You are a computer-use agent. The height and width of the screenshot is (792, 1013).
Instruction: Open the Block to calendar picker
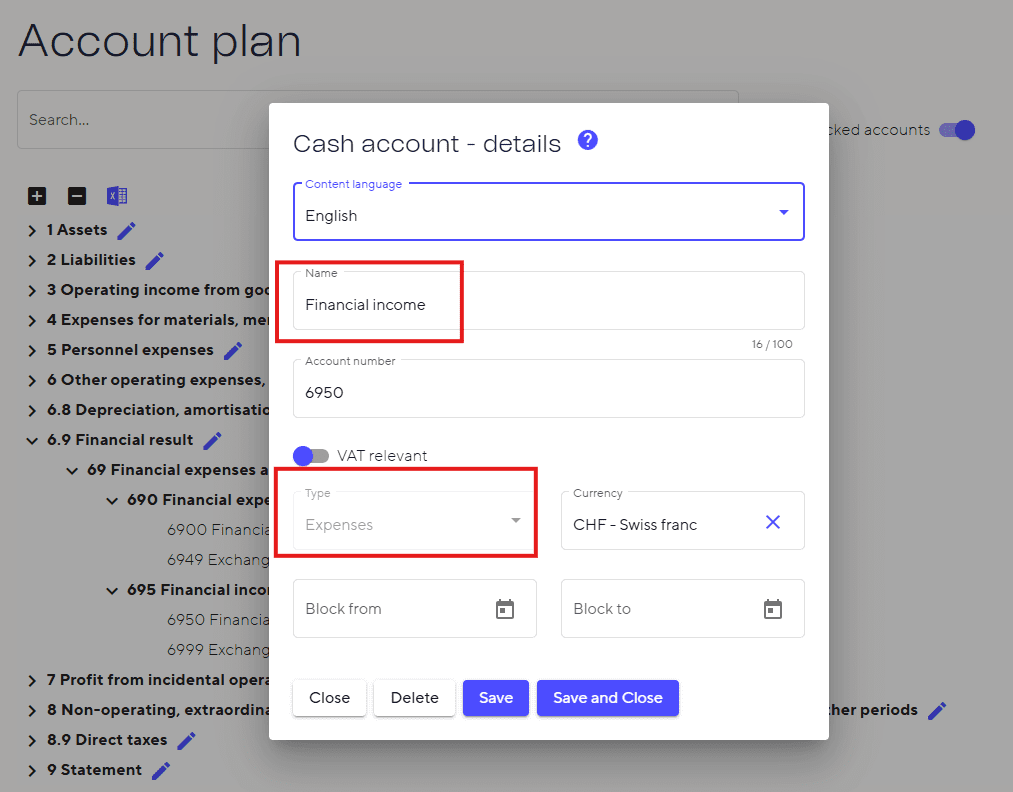773,609
